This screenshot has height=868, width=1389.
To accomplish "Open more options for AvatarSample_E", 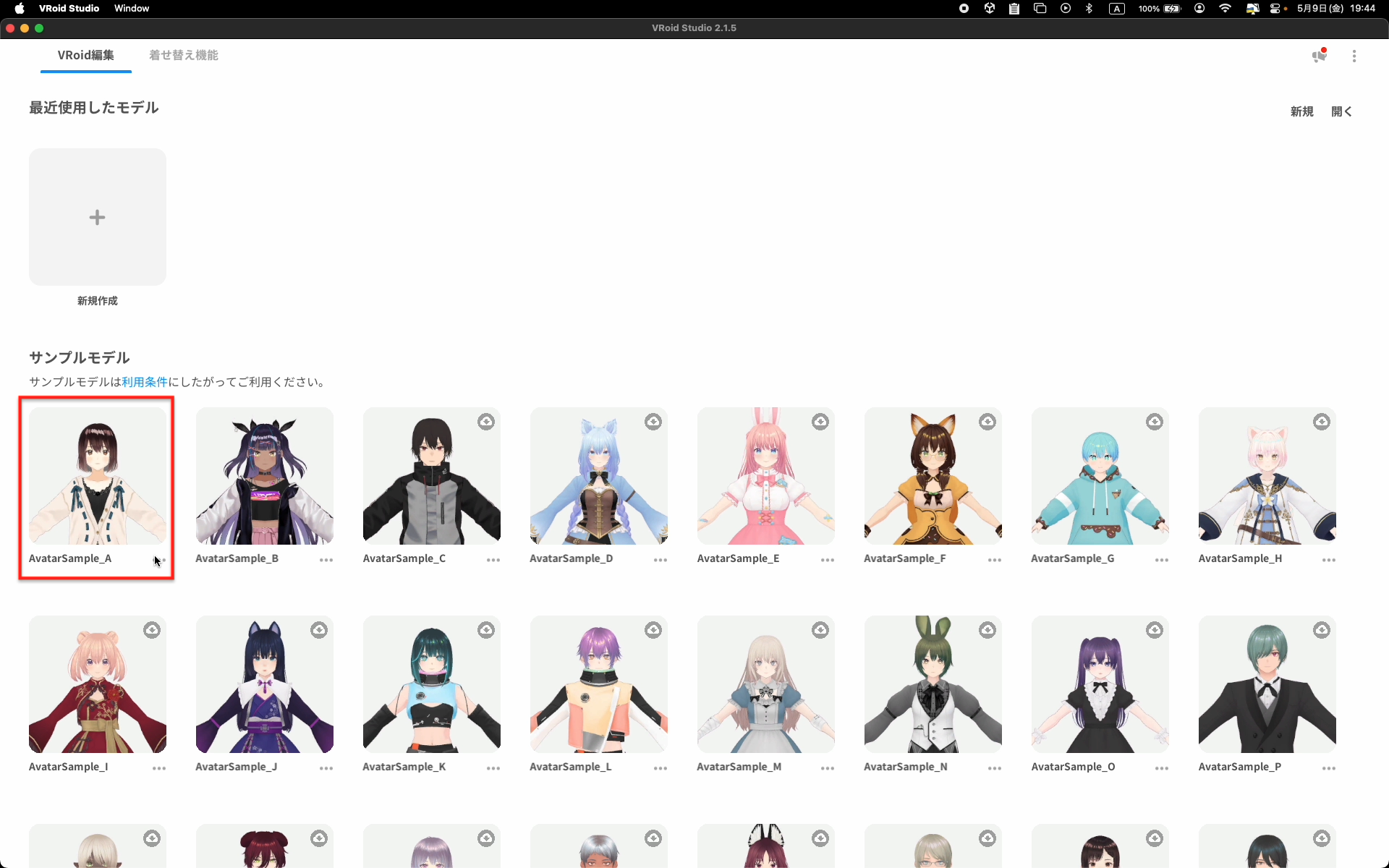I will pyautogui.click(x=828, y=560).
